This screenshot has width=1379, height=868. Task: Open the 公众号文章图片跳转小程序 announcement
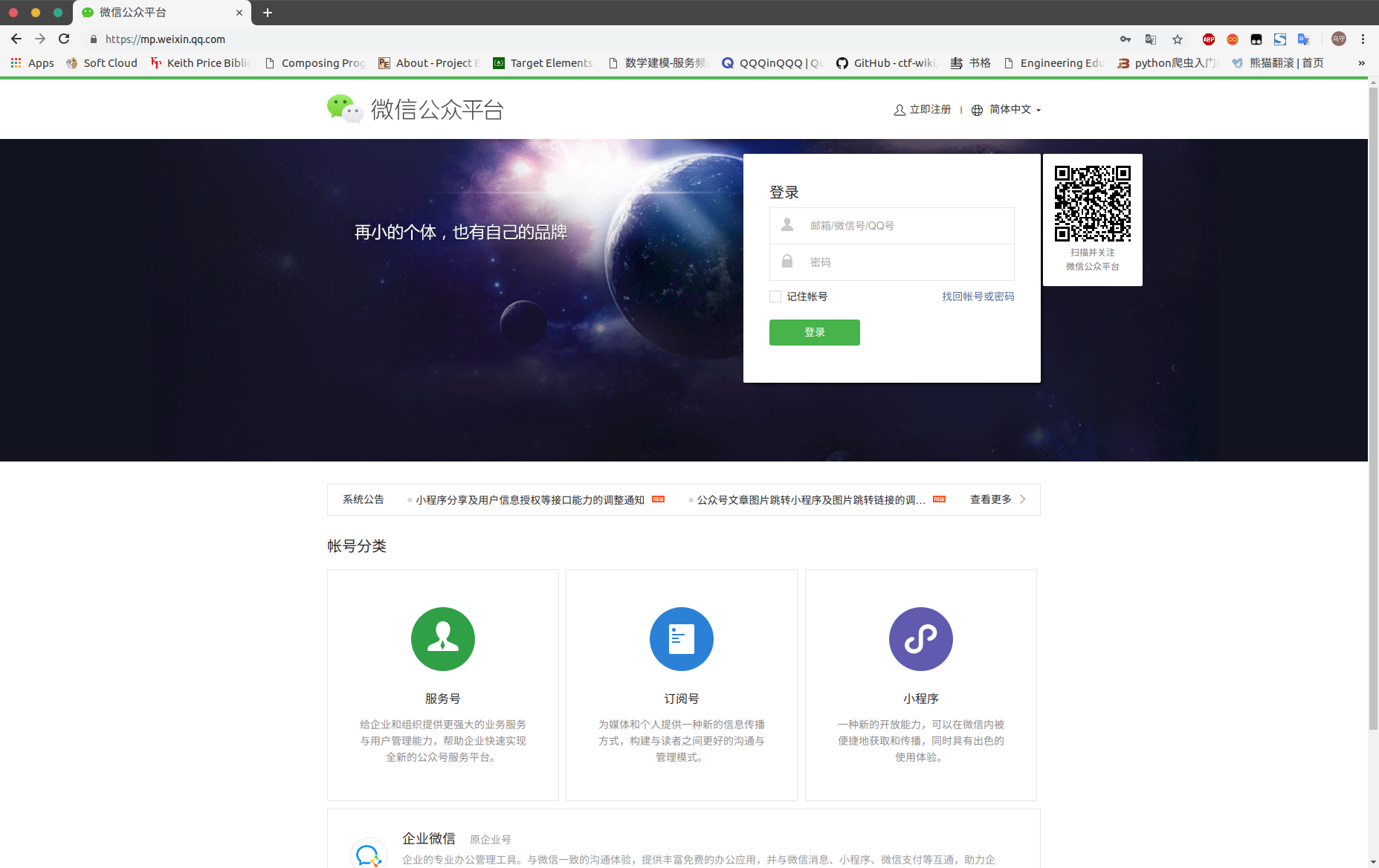point(811,500)
